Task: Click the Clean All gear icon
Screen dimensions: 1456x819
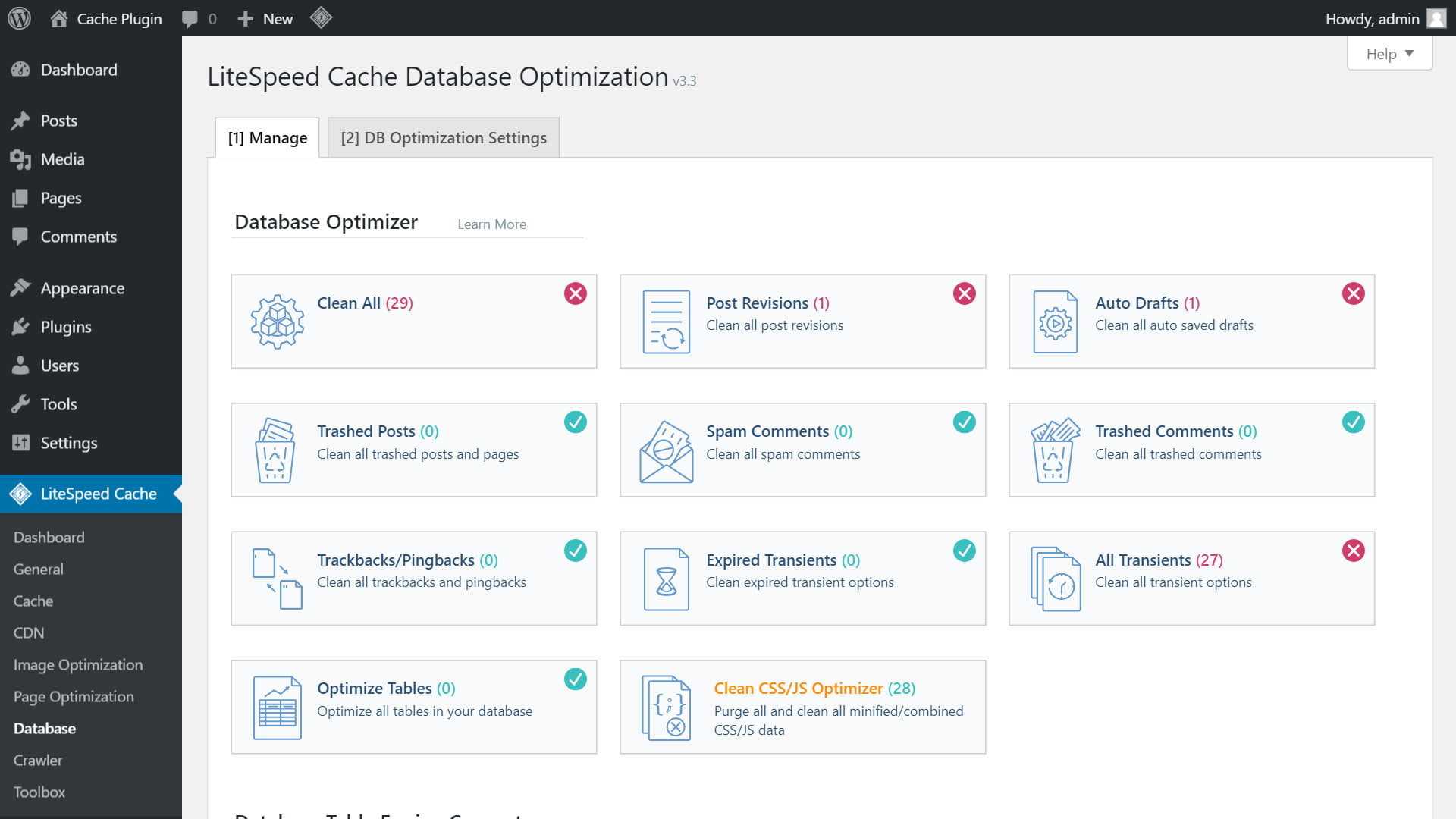Action: [277, 322]
